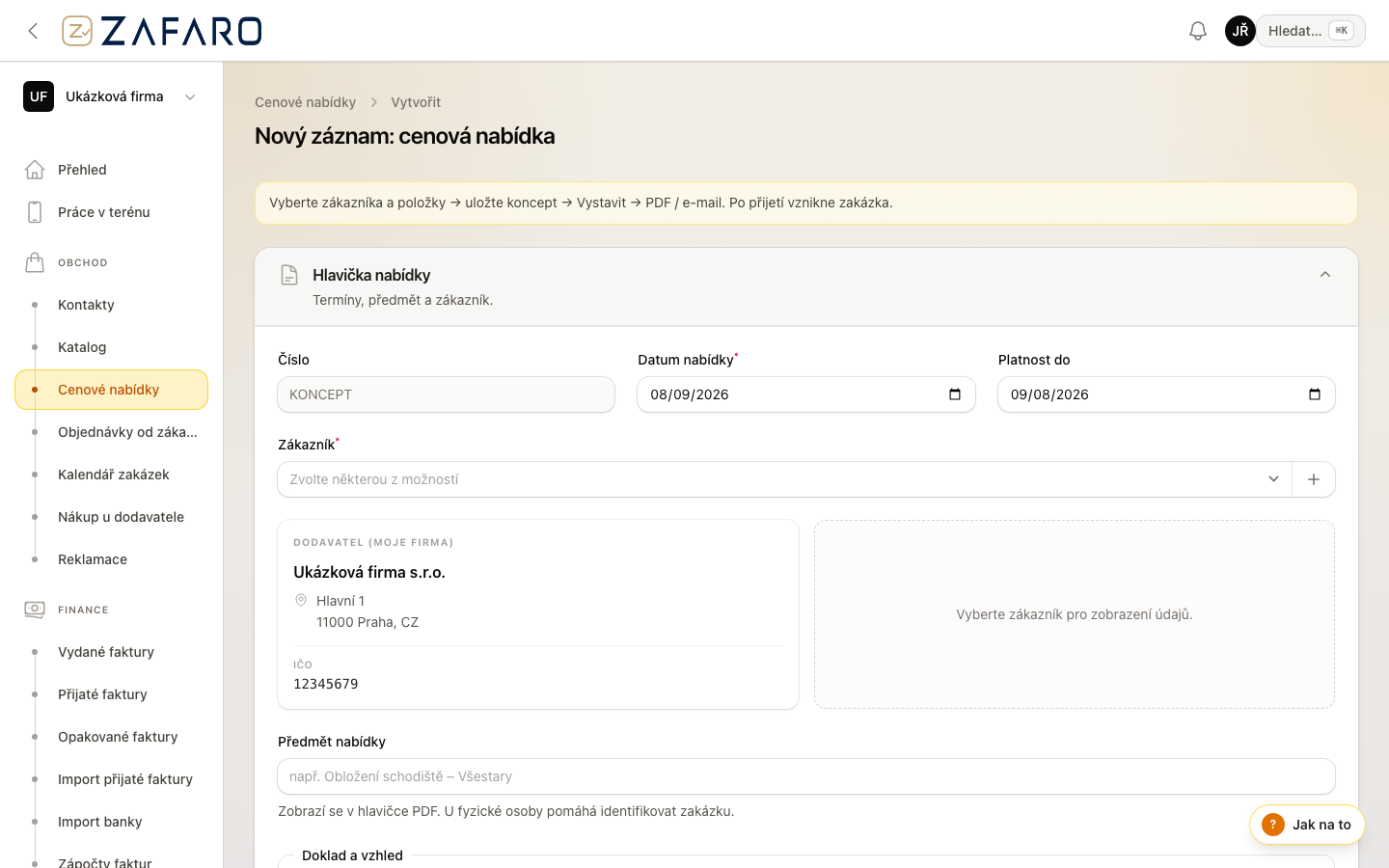Click the document icon beside Hlavička nabídky
The height and width of the screenshot is (868, 1389).
point(289,275)
